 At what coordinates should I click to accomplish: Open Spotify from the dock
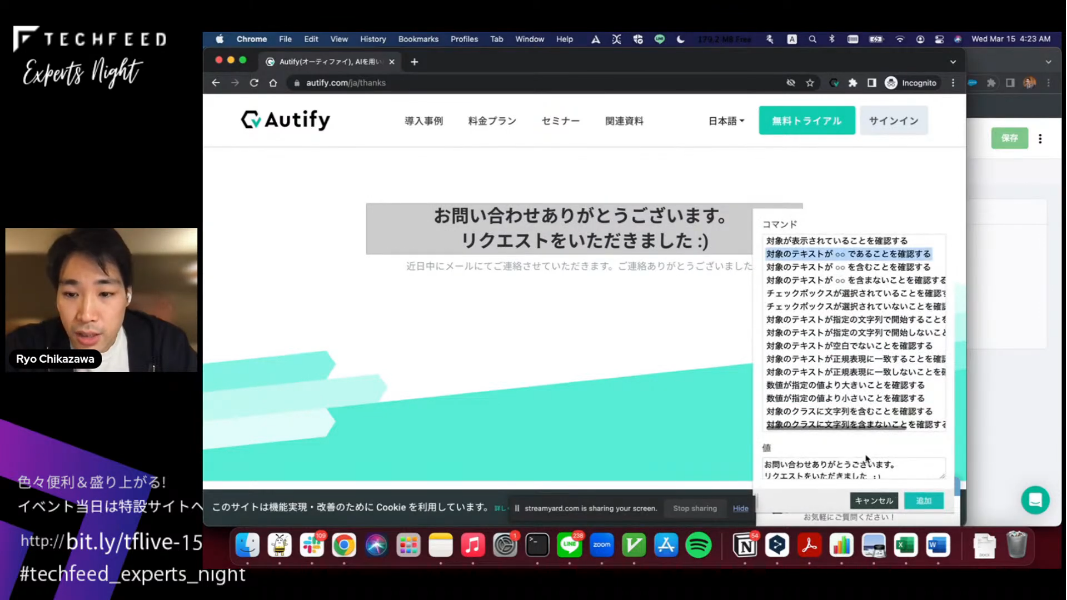pyautogui.click(x=698, y=545)
